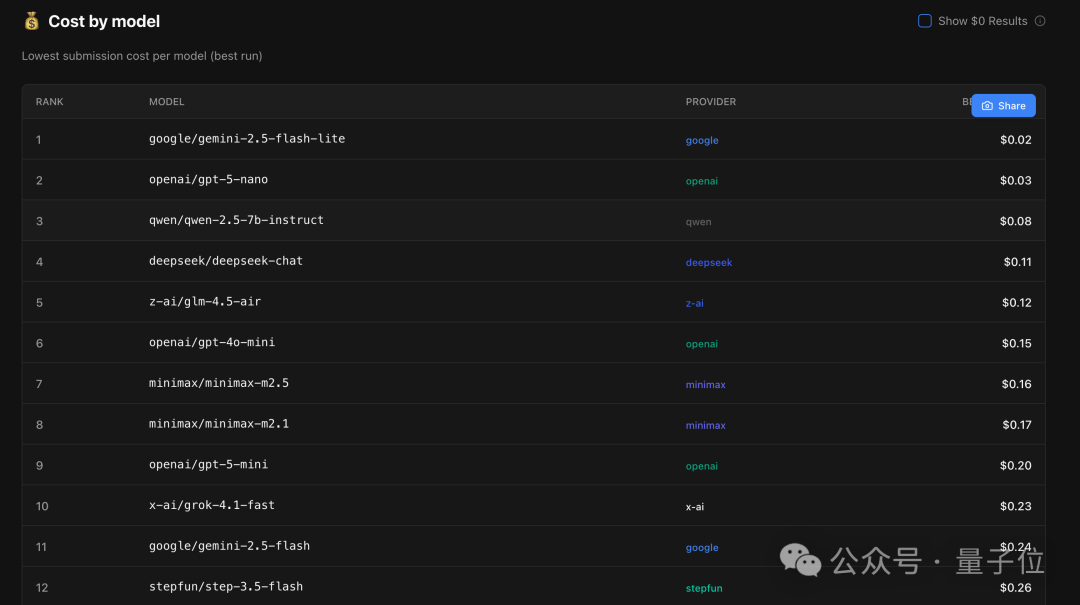Enable the Show $0 Results checkbox
This screenshot has width=1080, height=605.
925,21
